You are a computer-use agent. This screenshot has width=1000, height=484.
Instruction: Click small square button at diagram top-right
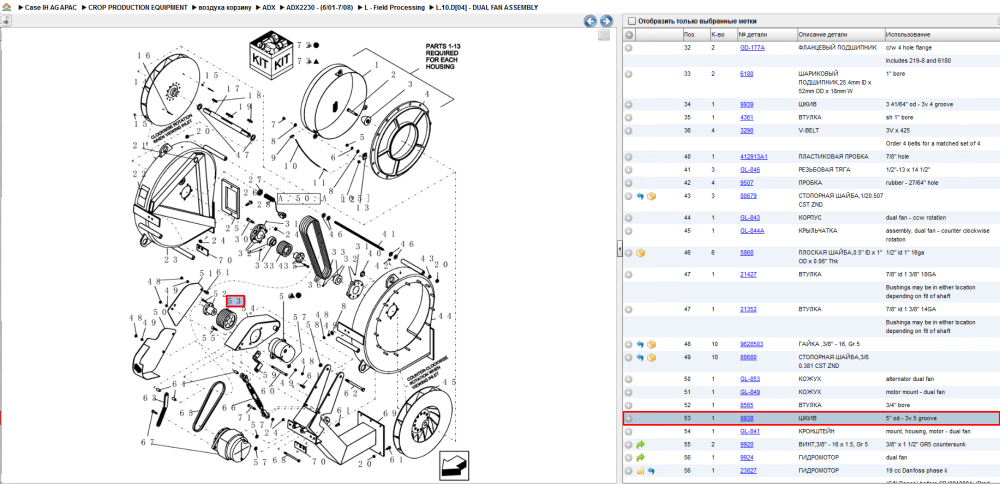[604, 35]
